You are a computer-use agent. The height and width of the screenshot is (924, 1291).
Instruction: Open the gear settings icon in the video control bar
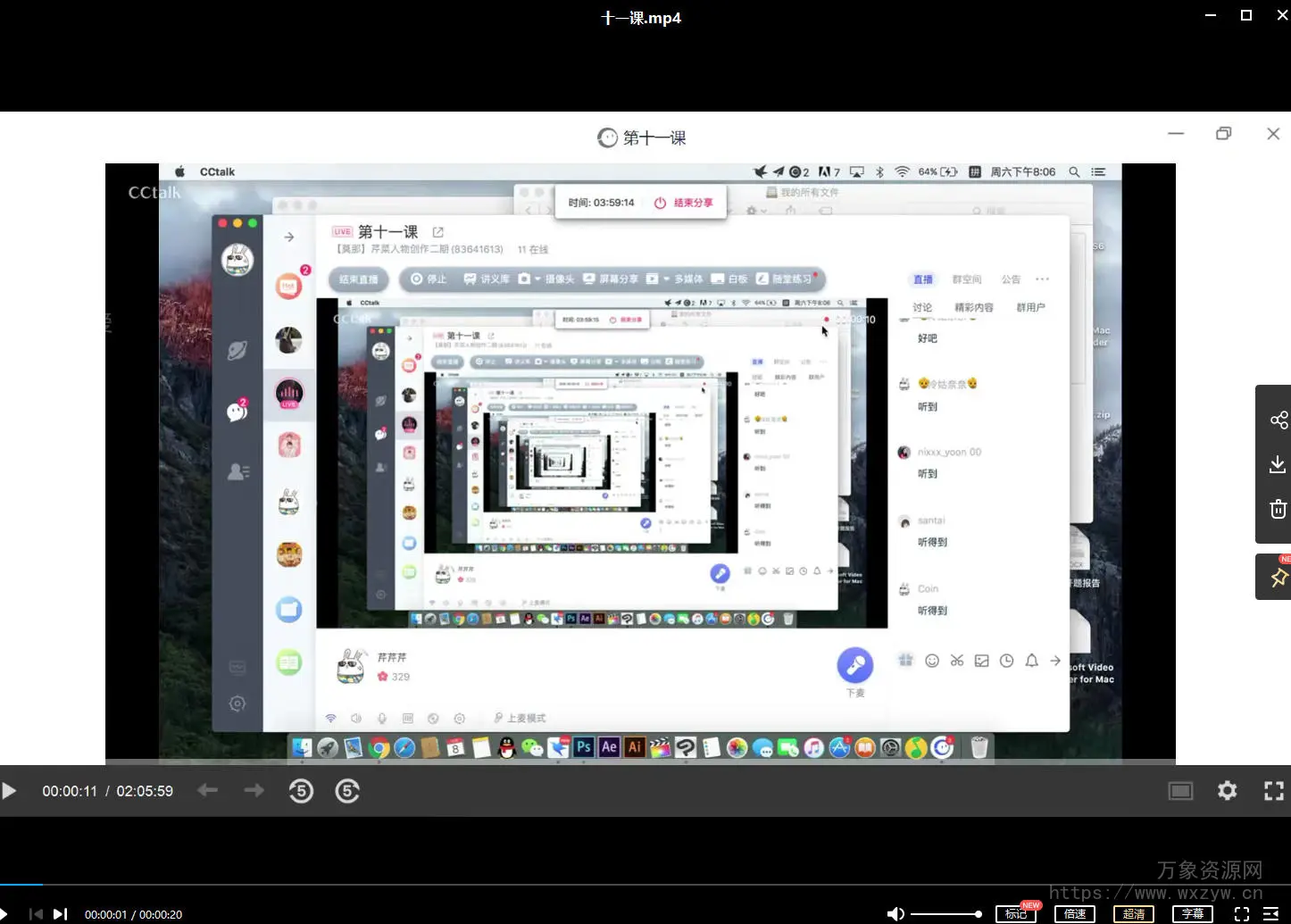1228,791
